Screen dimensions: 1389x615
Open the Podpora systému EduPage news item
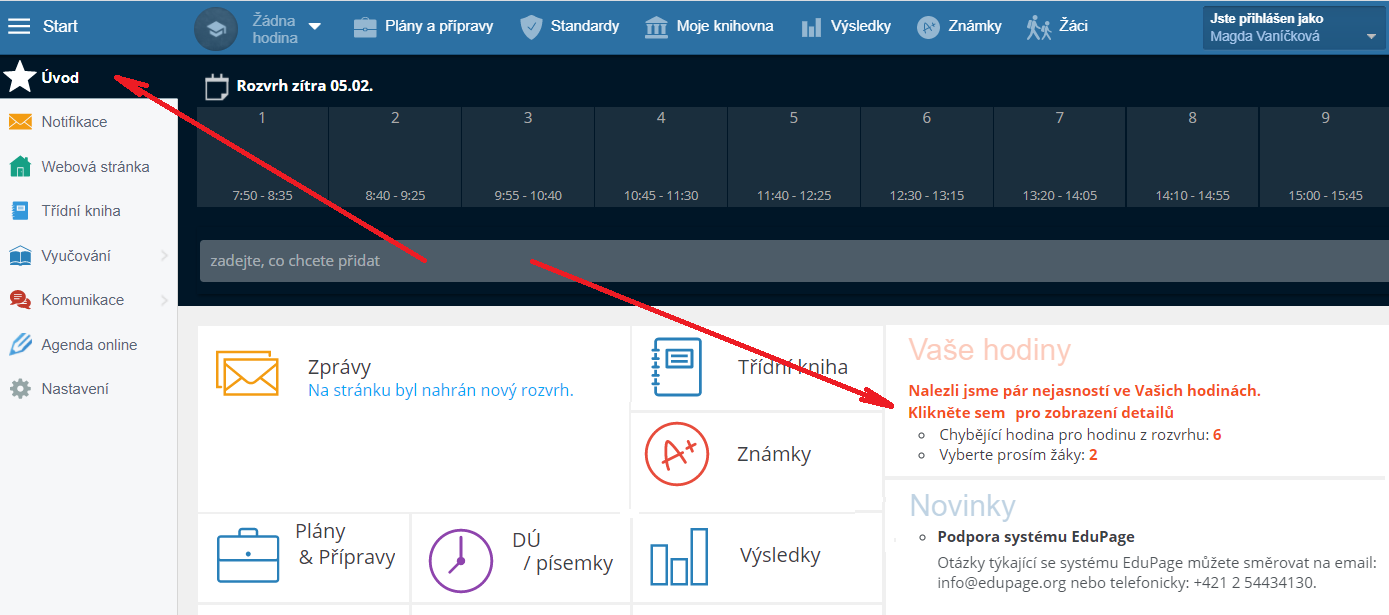tap(1036, 537)
